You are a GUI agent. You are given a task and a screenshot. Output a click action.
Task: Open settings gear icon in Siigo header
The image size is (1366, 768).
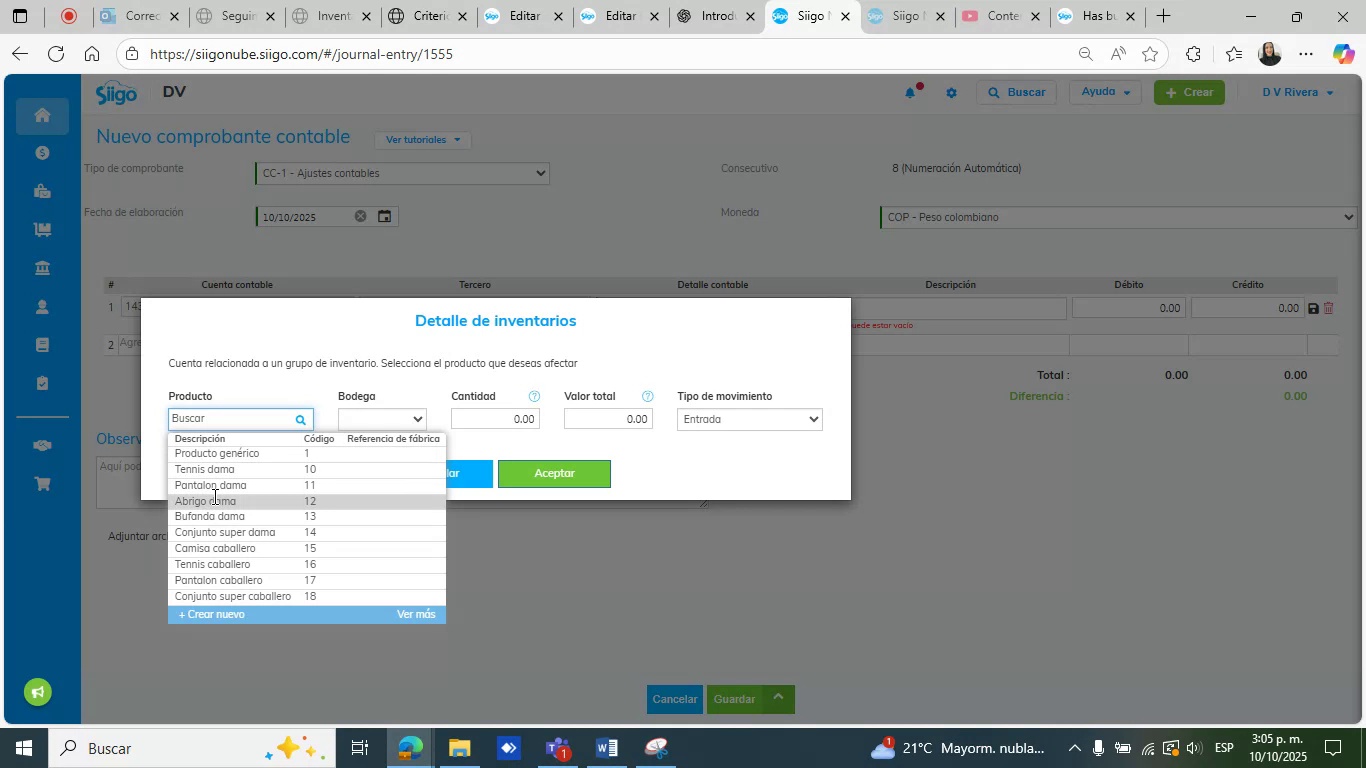coord(951,93)
